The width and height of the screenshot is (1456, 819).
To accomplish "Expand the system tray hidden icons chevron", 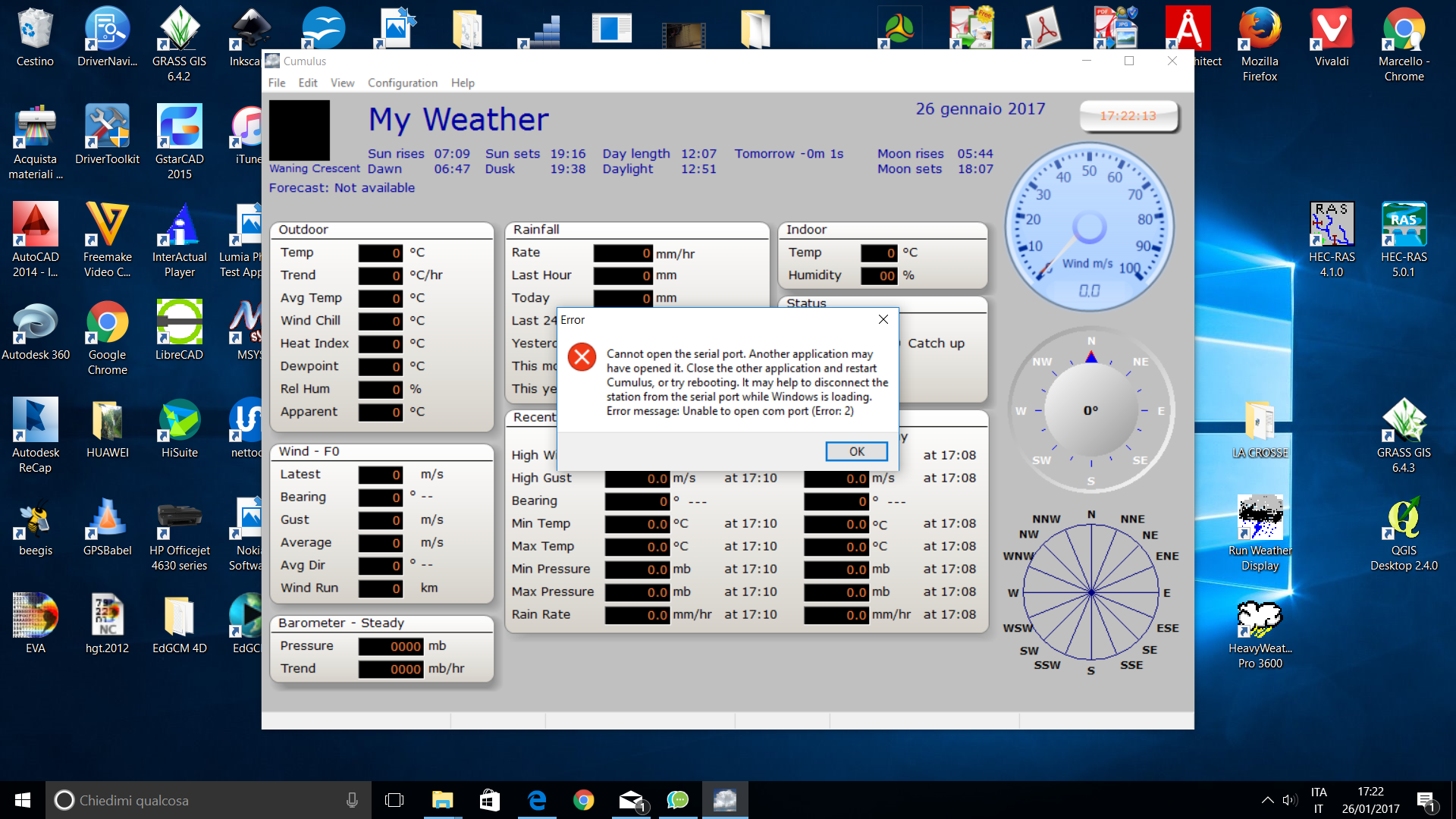I will click(x=1267, y=800).
